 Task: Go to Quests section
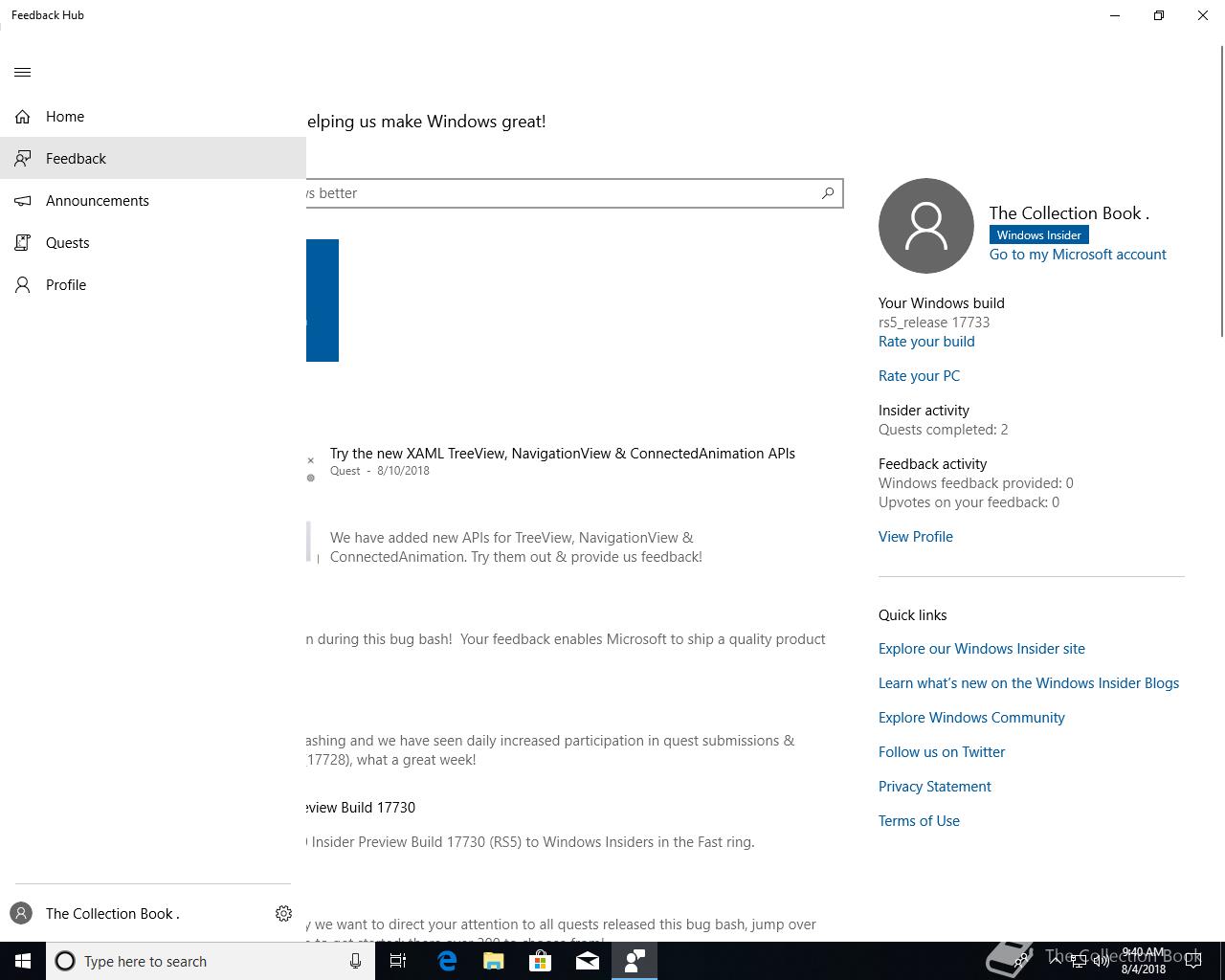(x=153, y=242)
